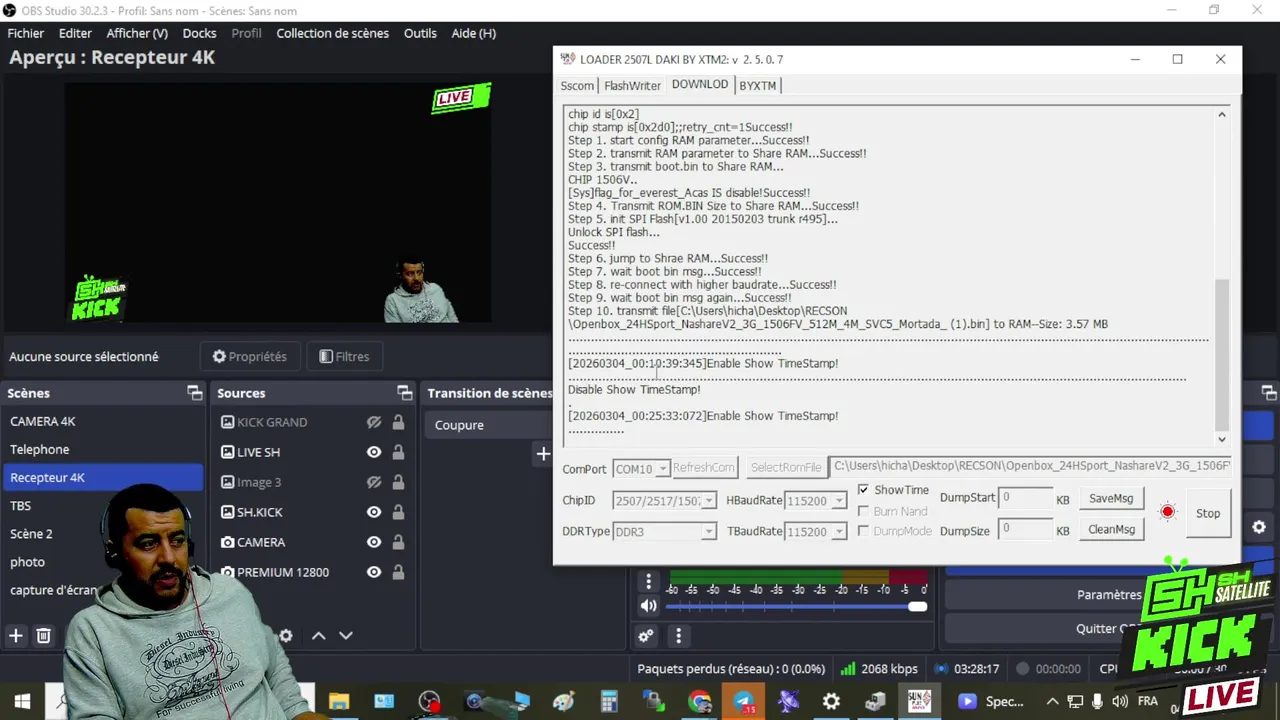
Task: Open Editer menu
Action: click(x=75, y=33)
